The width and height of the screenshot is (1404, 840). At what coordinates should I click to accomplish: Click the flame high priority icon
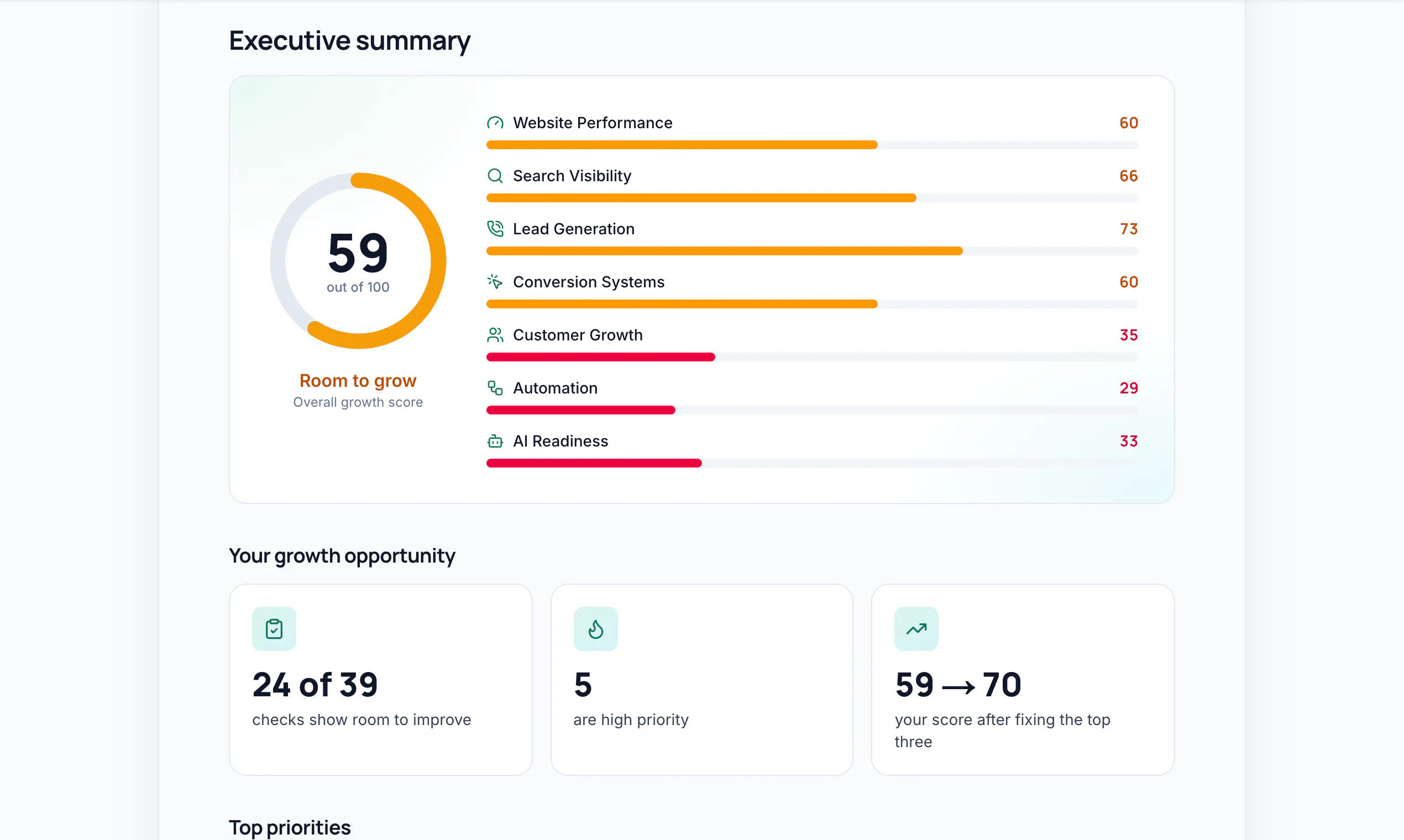[x=595, y=629]
